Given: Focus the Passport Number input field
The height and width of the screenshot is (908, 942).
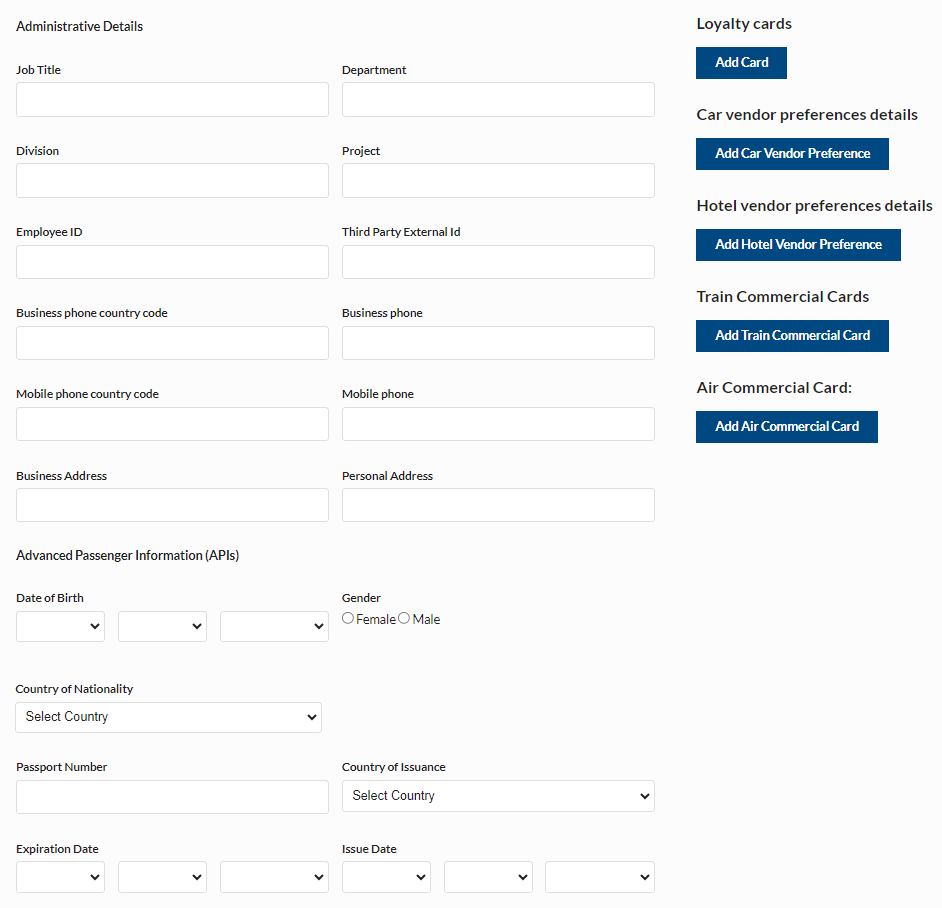Looking at the screenshot, I should (x=172, y=797).
